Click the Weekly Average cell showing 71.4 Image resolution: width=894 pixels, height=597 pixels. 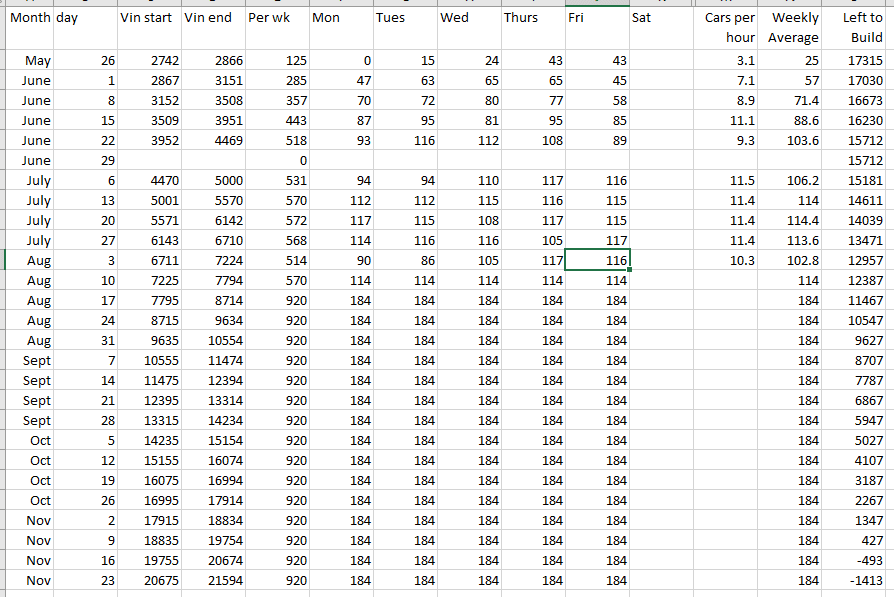(x=790, y=101)
